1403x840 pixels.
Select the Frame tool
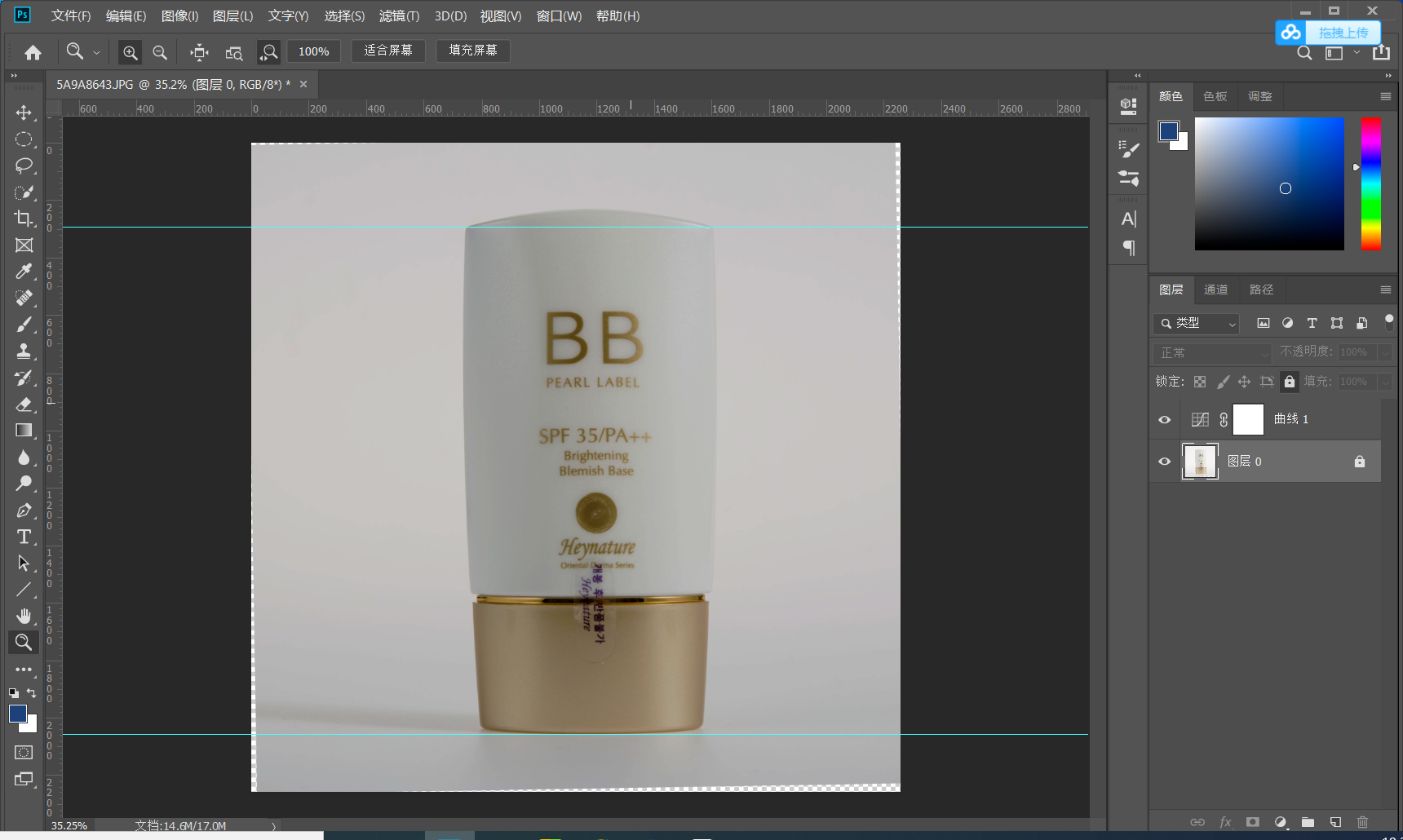click(x=24, y=245)
